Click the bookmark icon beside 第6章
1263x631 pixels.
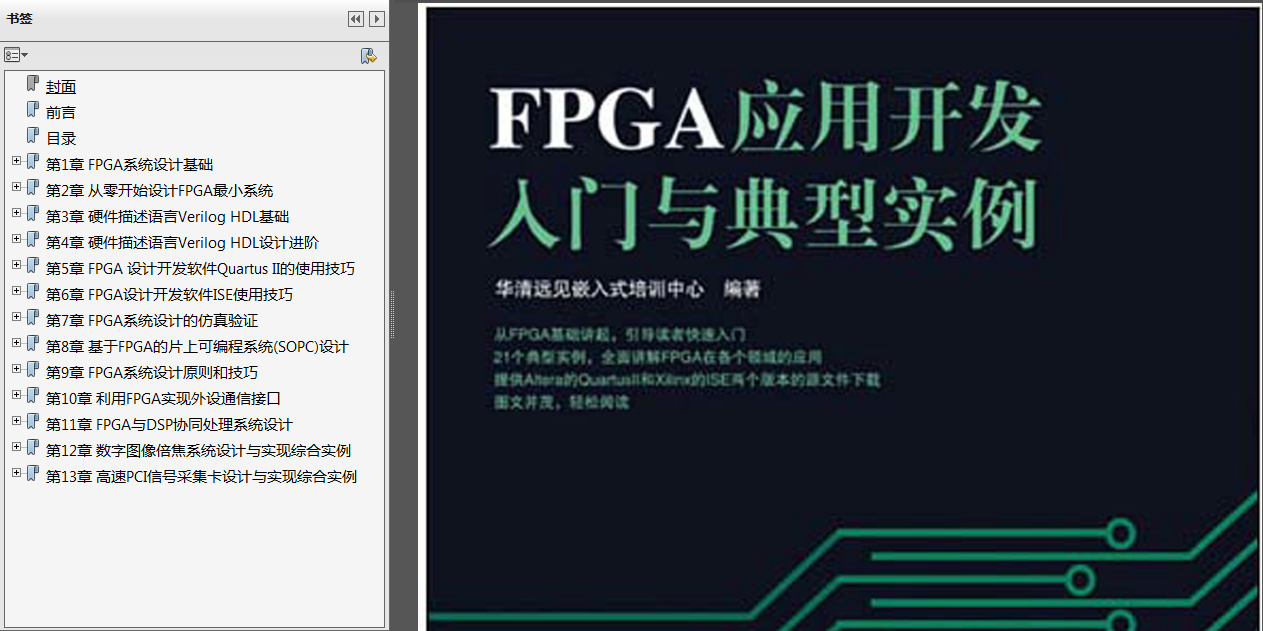tap(33, 292)
